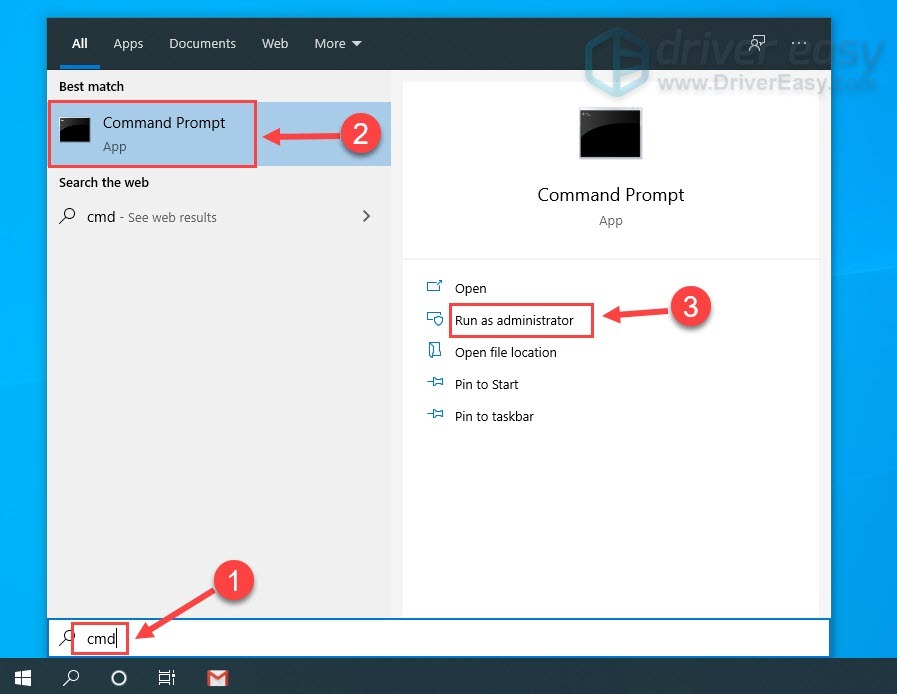897x694 pixels.
Task: Open the ellipsis options menu at top right
Action: [x=799, y=43]
